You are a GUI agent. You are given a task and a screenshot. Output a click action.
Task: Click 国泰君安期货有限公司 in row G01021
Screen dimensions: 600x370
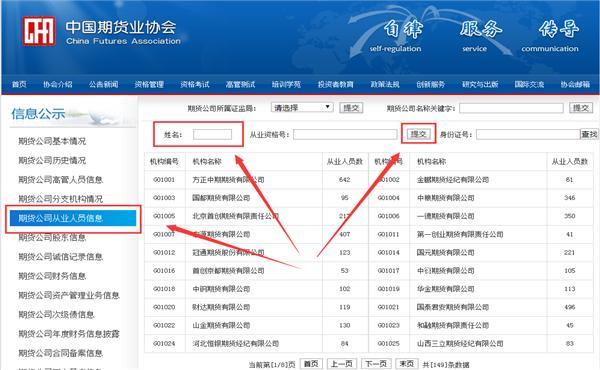coord(453,307)
